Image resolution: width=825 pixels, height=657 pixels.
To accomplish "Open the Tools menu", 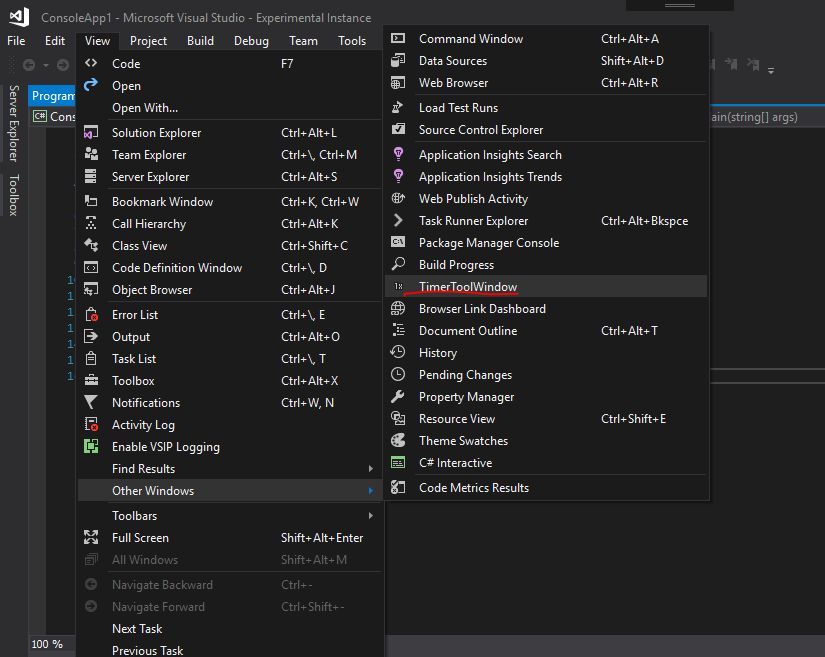I will point(352,41).
